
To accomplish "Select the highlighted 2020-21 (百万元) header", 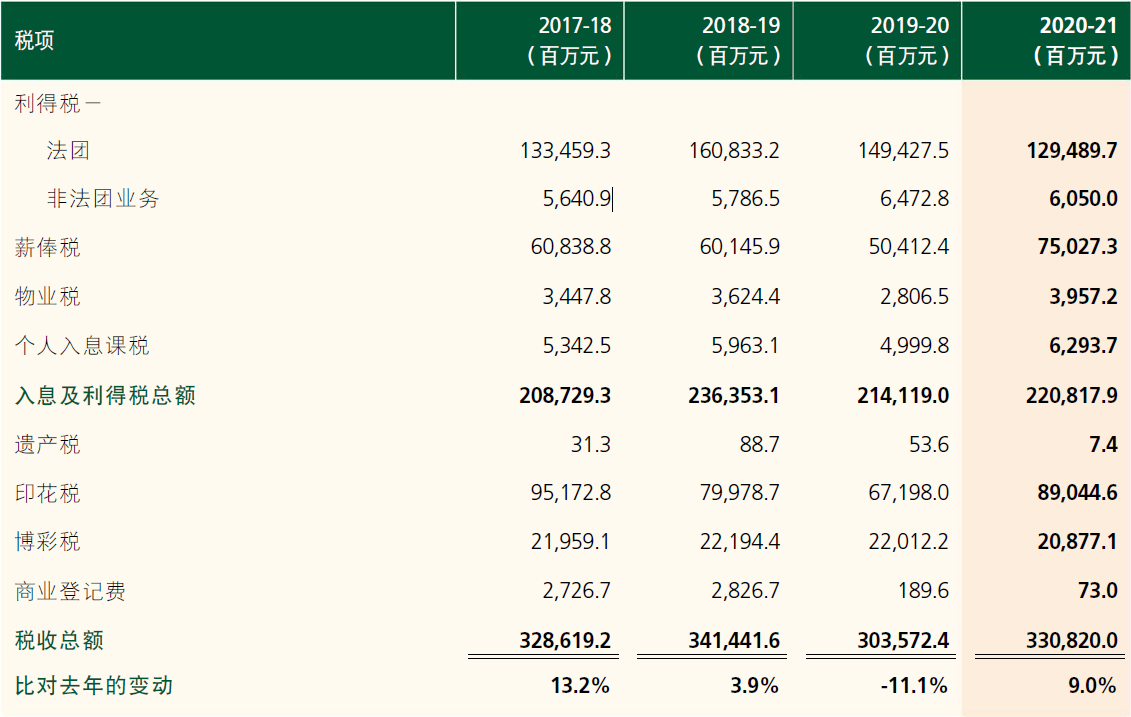I will (x=1075, y=41).
